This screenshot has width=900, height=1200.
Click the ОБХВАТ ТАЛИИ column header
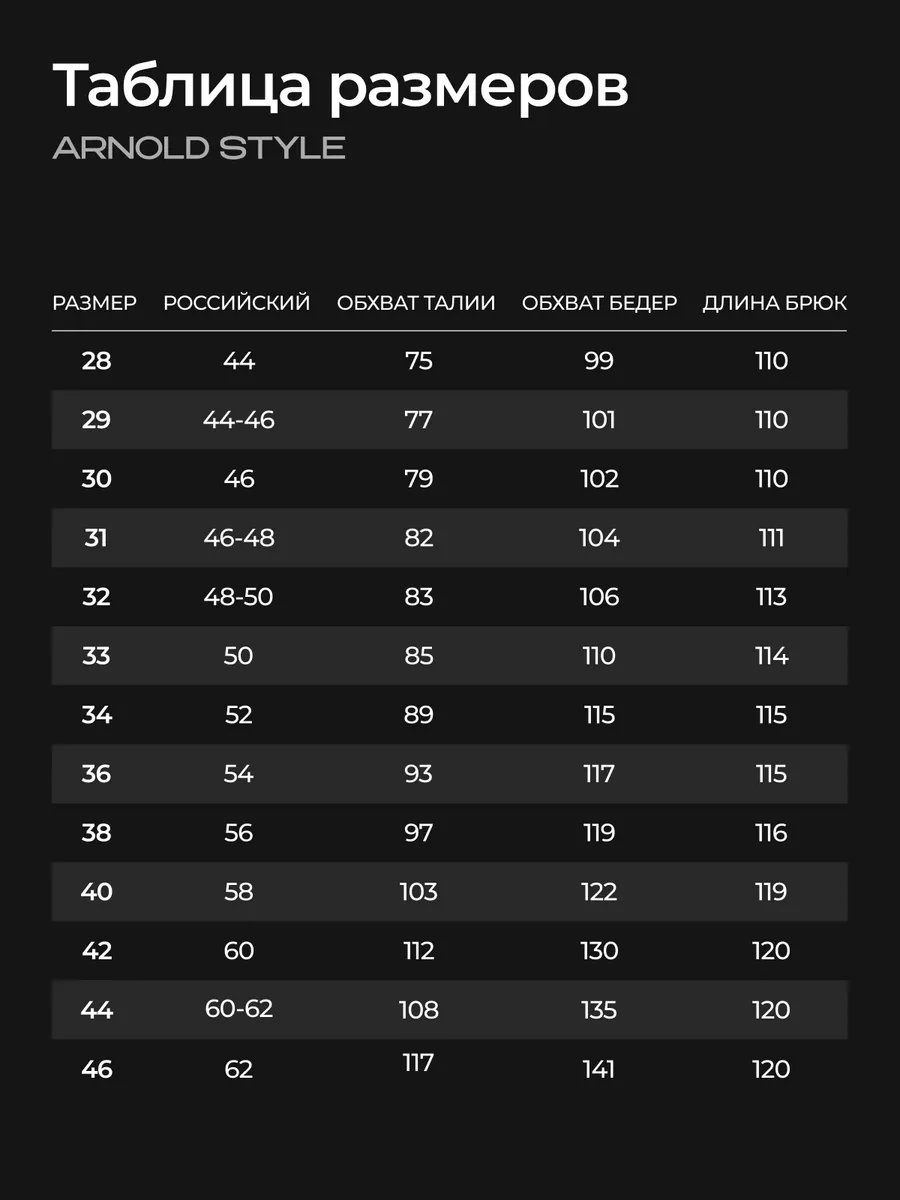[x=416, y=303]
